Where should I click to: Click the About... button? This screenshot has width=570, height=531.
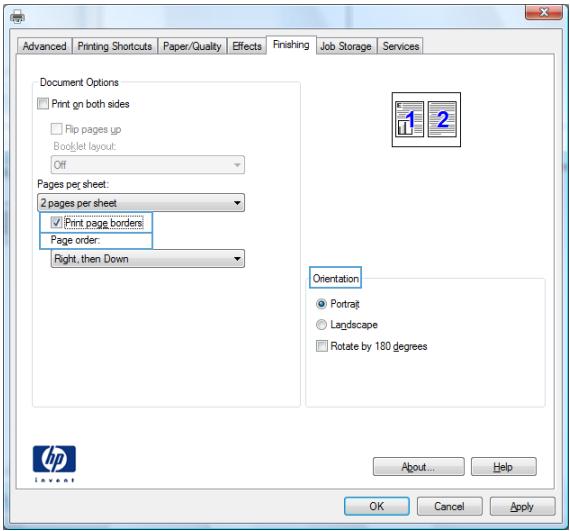[x=418, y=466]
